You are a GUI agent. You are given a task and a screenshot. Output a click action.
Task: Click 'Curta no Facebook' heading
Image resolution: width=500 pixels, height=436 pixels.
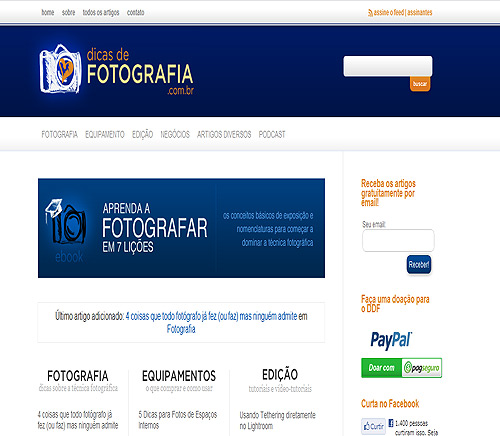click(390, 404)
